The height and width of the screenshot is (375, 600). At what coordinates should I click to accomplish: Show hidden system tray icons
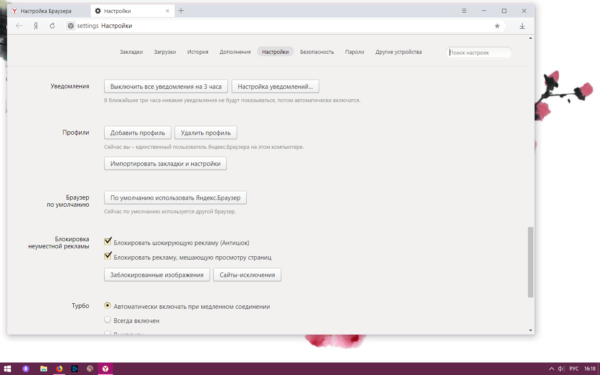pyautogui.click(x=551, y=369)
